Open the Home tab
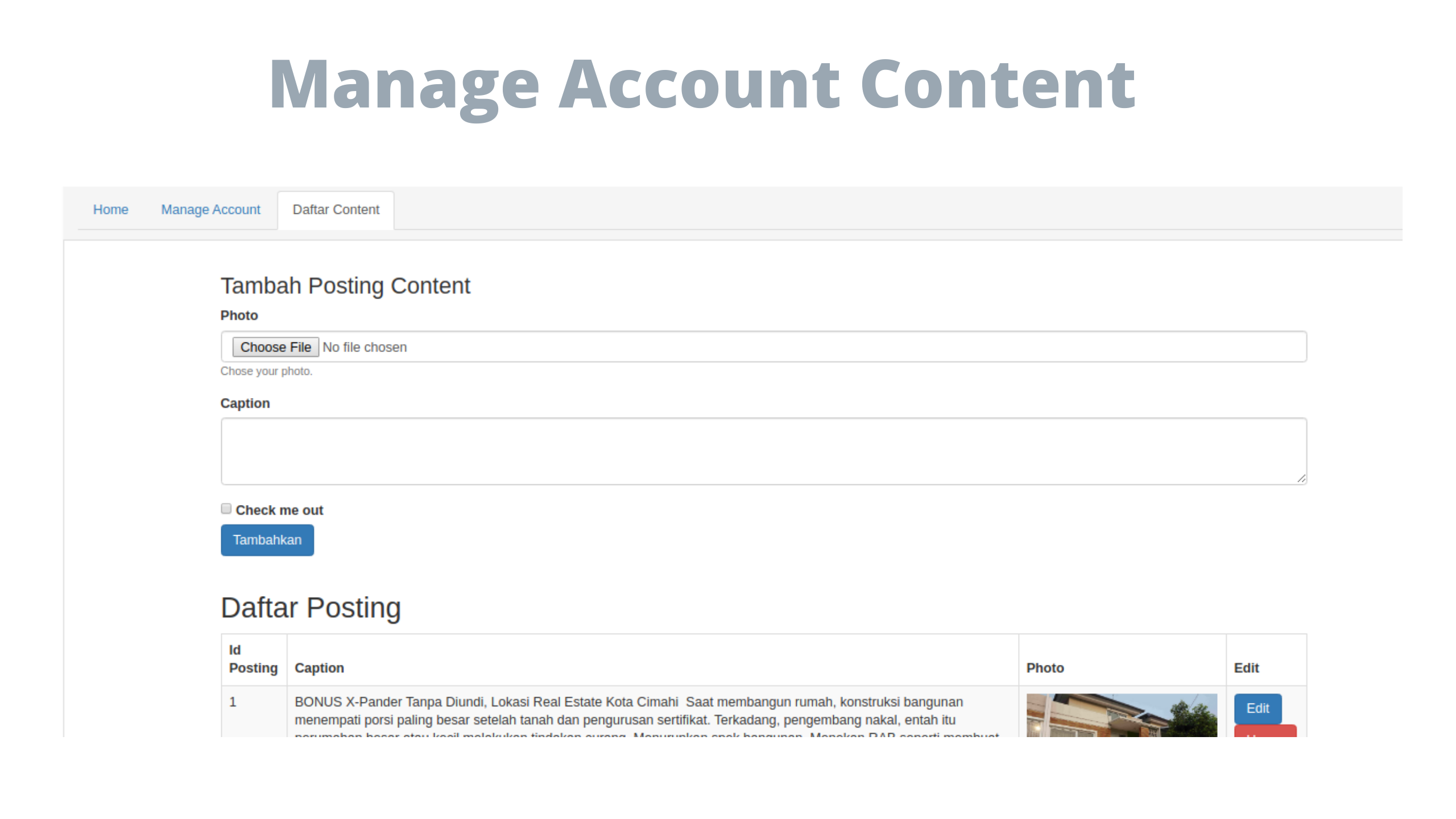 click(110, 209)
